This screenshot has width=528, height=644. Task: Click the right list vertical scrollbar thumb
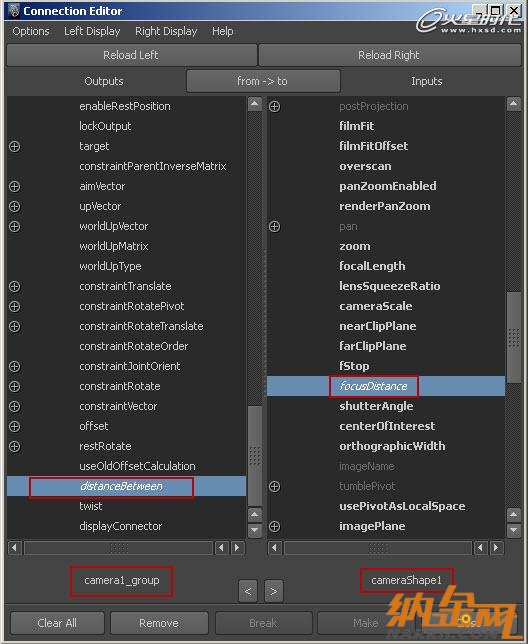[x=514, y=338]
